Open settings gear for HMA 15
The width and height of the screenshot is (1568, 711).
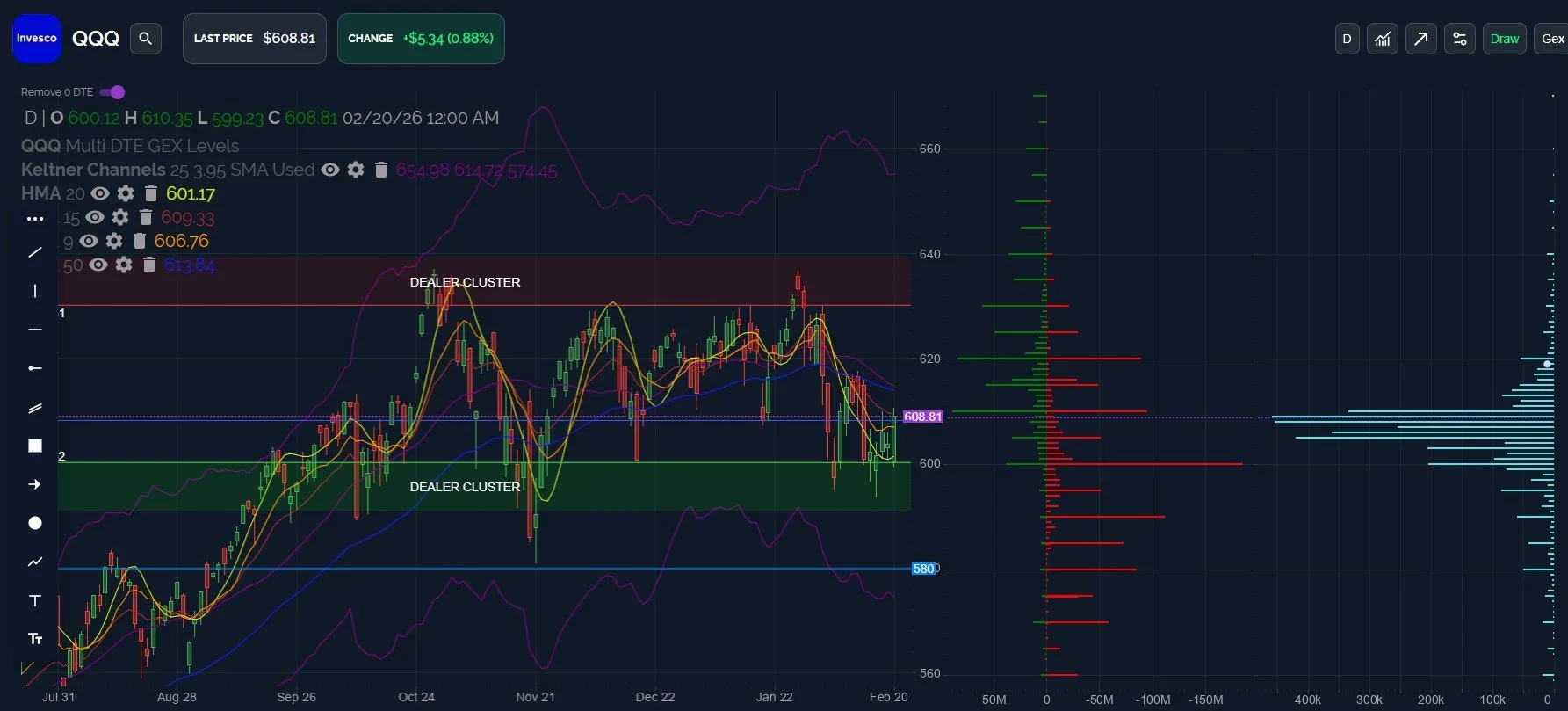coord(120,217)
